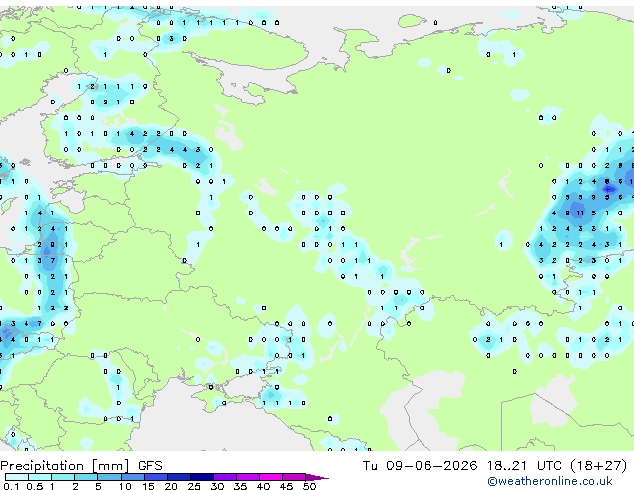Click the '11' precipitation value on map

coord(580,213)
